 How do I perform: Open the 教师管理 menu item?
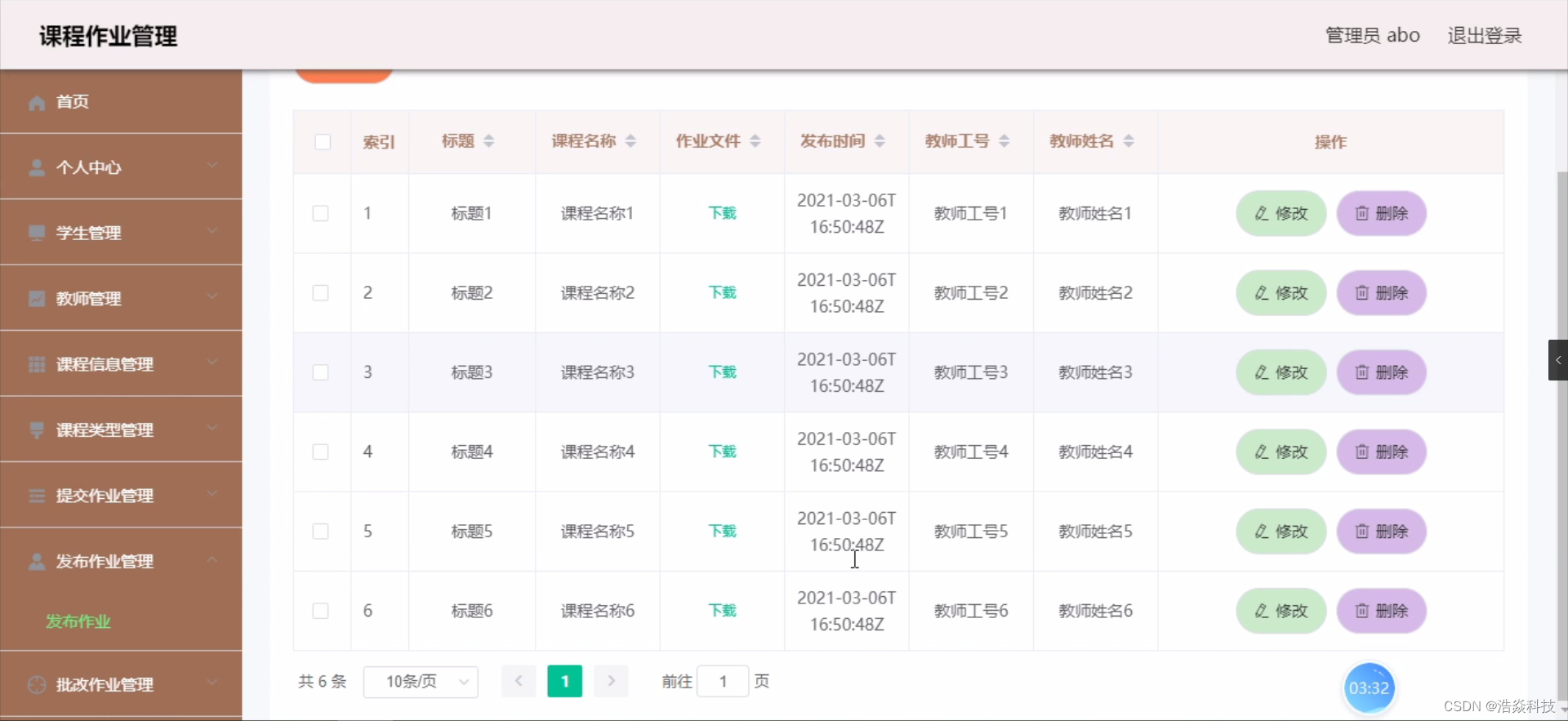121,299
